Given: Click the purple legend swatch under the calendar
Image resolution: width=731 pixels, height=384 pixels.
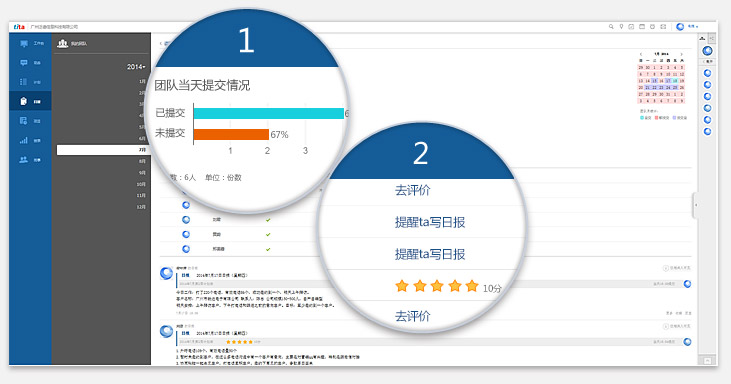Looking at the screenshot, I should 674,118.
